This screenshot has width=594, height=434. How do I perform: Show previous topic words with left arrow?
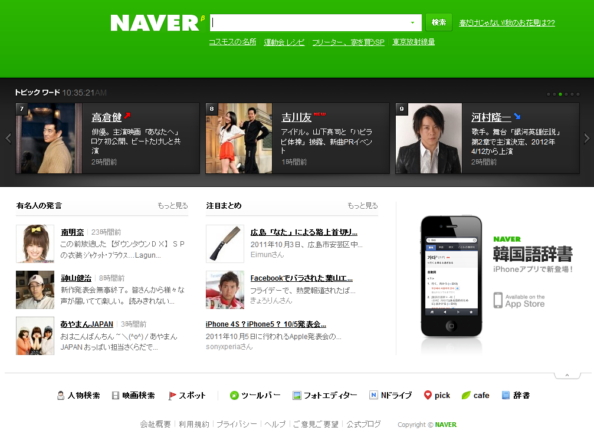click(x=8, y=138)
